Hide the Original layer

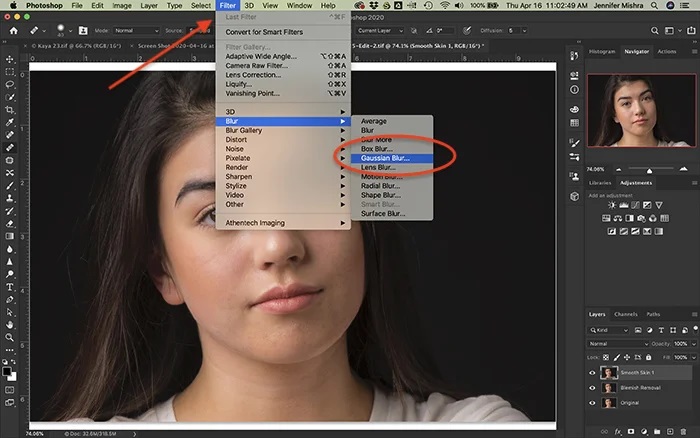592,403
